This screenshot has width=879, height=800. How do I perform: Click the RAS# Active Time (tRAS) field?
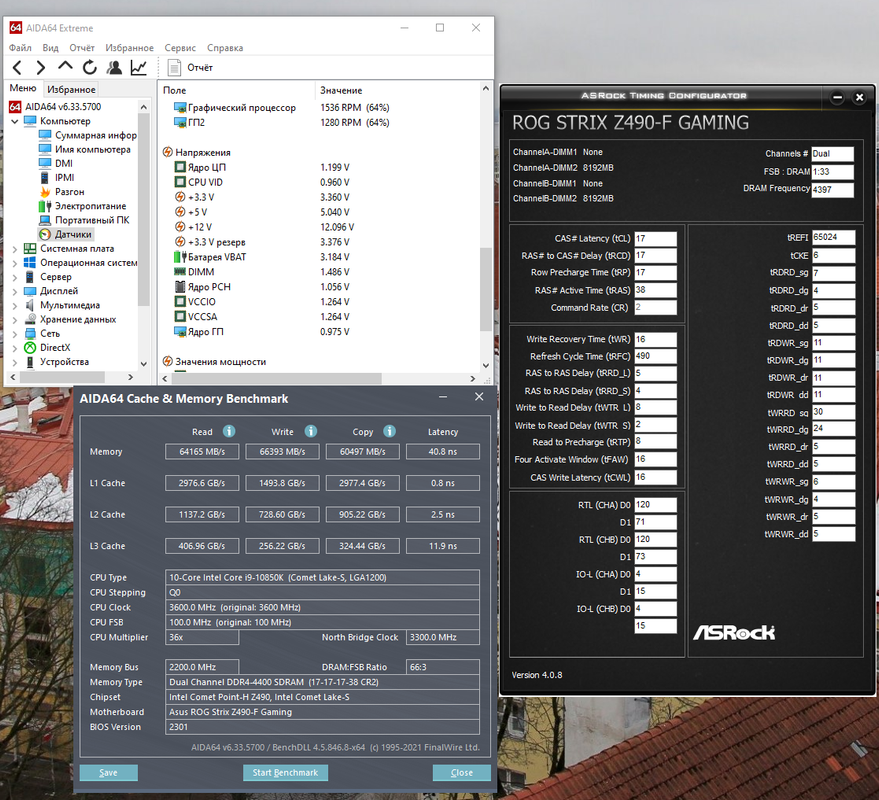click(x=655, y=290)
